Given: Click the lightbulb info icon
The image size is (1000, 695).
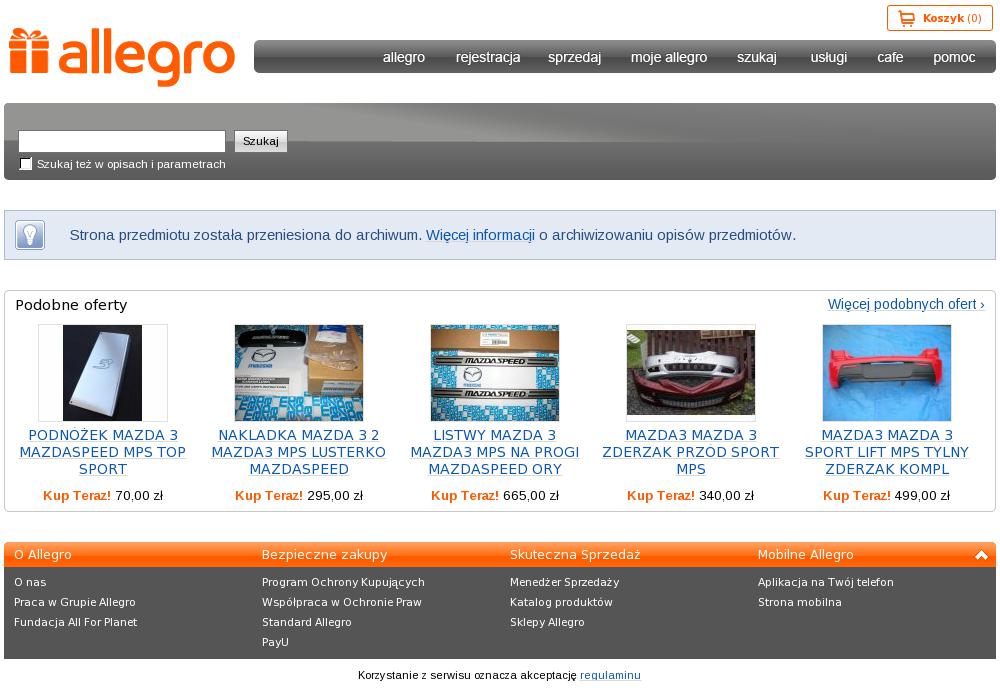Looking at the screenshot, I should 30,235.
